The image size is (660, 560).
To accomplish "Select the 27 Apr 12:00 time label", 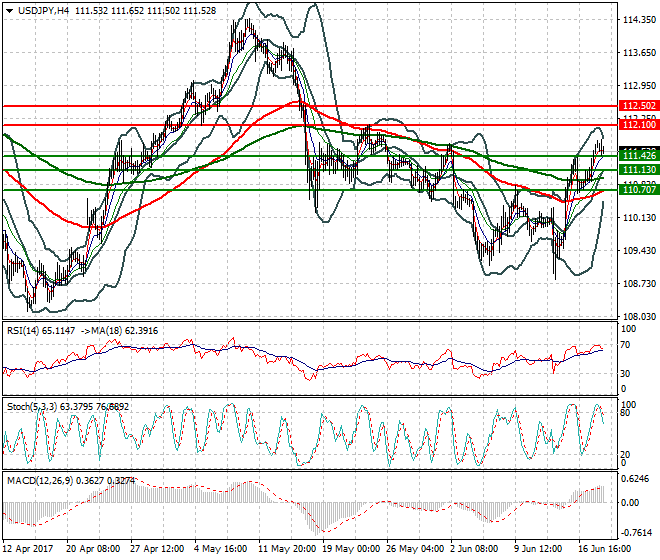I will [x=157, y=549].
